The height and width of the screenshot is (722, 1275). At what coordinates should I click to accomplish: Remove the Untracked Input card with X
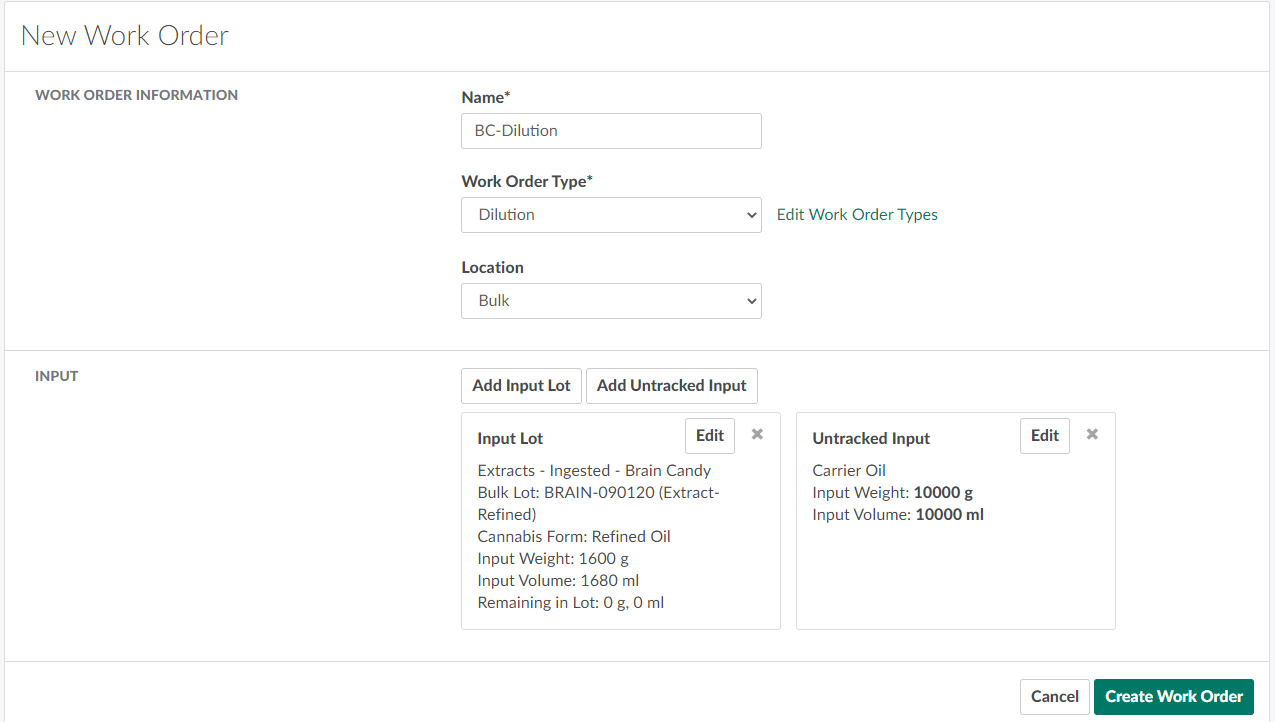[1092, 434]
